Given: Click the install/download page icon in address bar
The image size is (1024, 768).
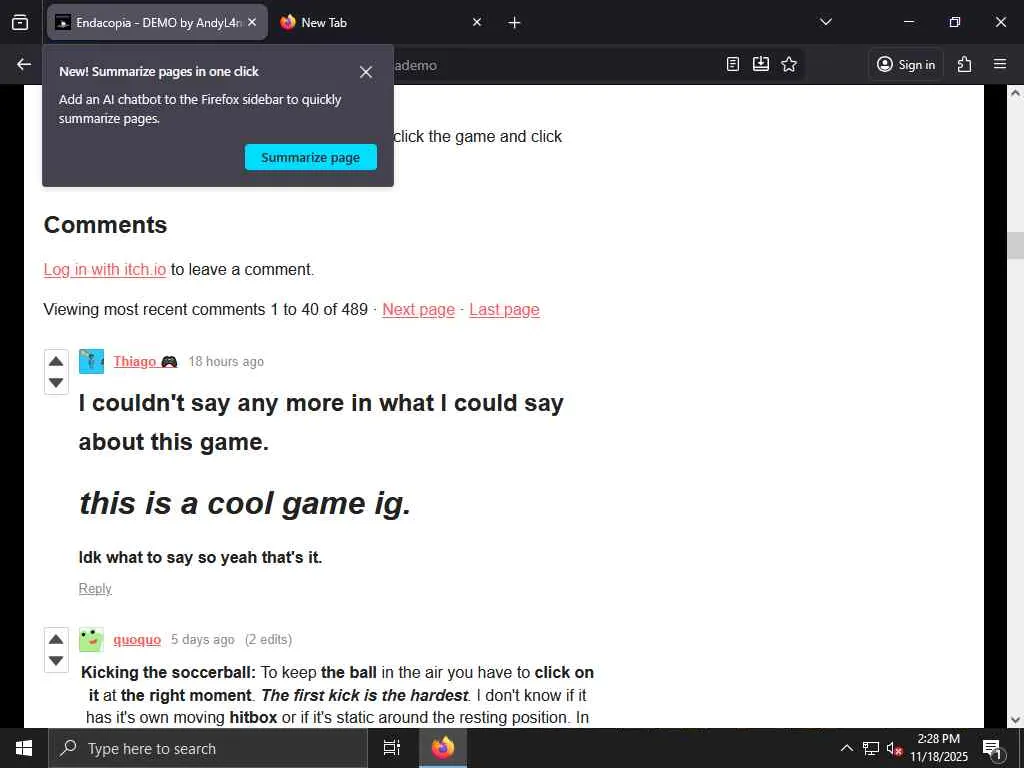Looking at the screenshot, I should [x=761, y=64].
